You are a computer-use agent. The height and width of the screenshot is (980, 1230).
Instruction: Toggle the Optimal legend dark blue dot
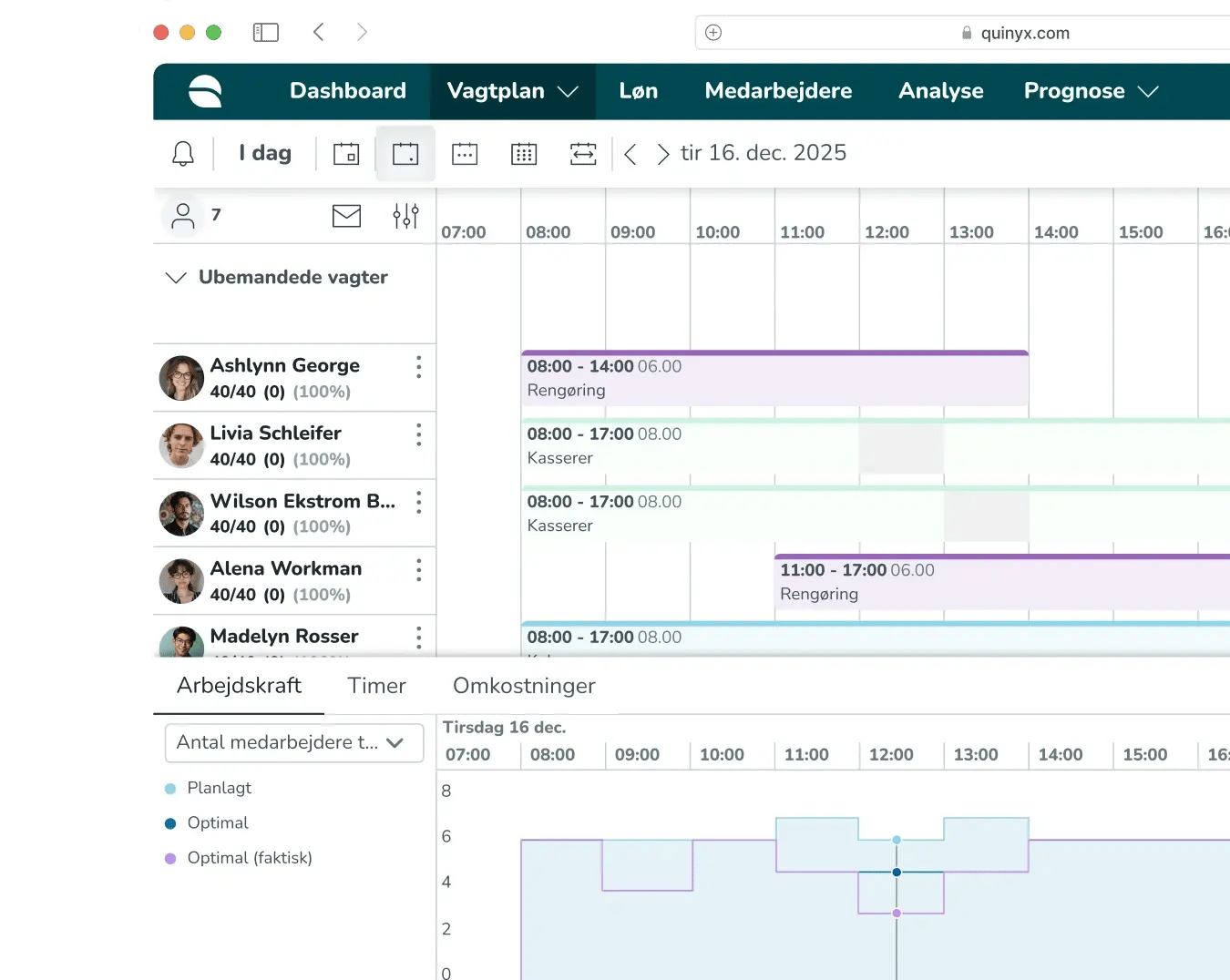[x=170, y=823]
